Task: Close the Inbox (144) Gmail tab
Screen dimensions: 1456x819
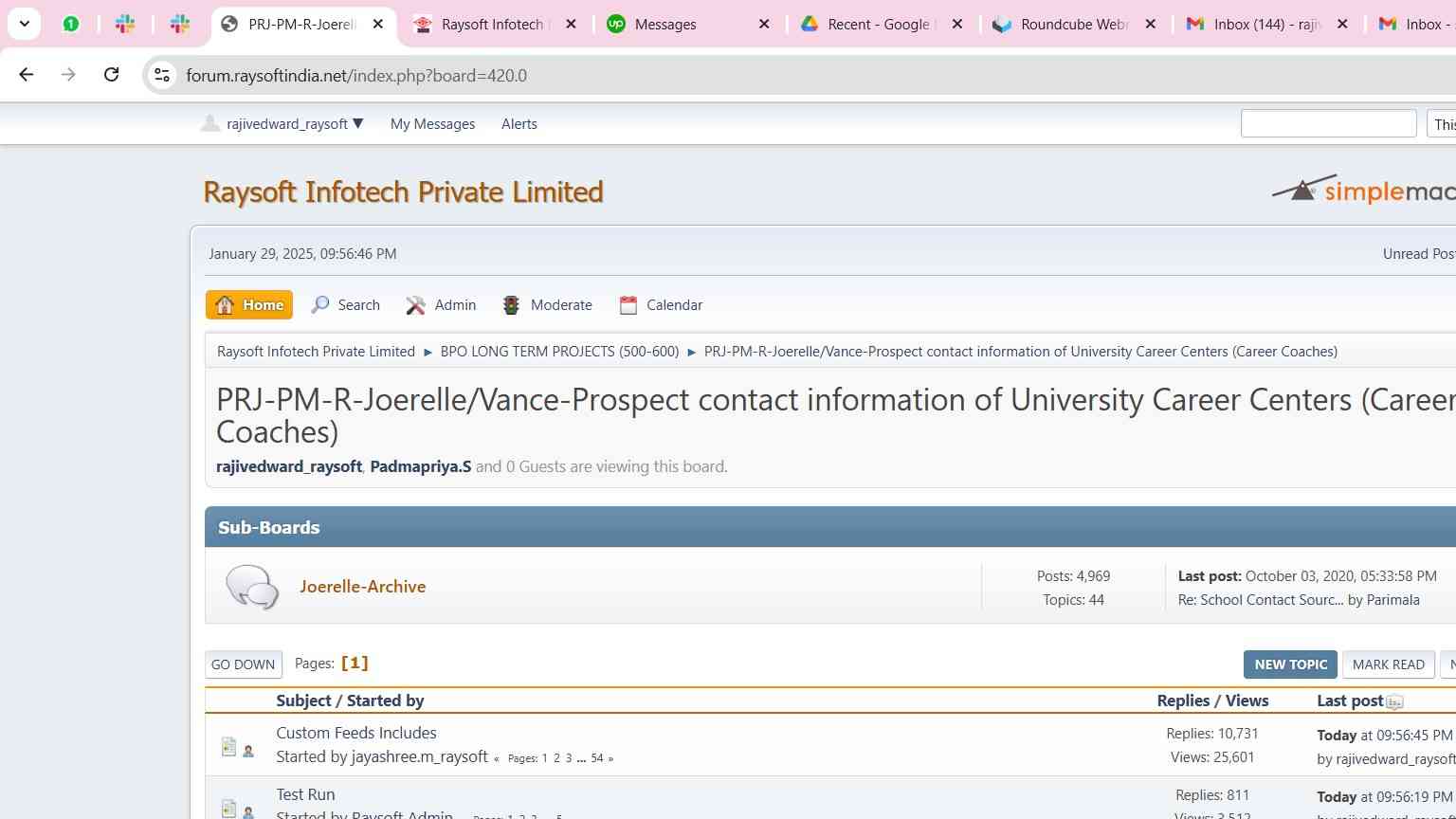Action: click(x=1342, y=24)
